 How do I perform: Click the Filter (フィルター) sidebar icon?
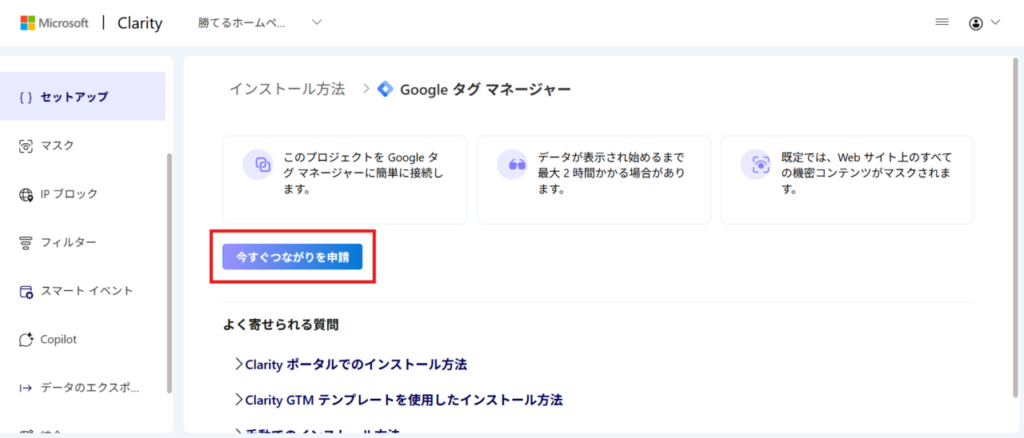click(x=26, y=243)
